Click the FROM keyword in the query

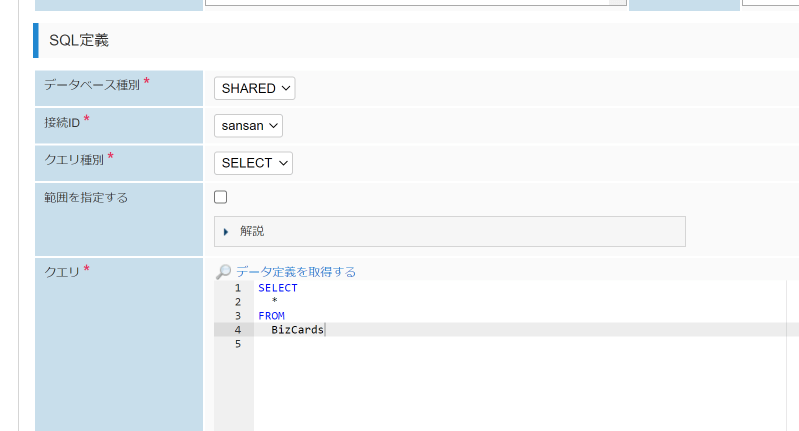point(271,316)
